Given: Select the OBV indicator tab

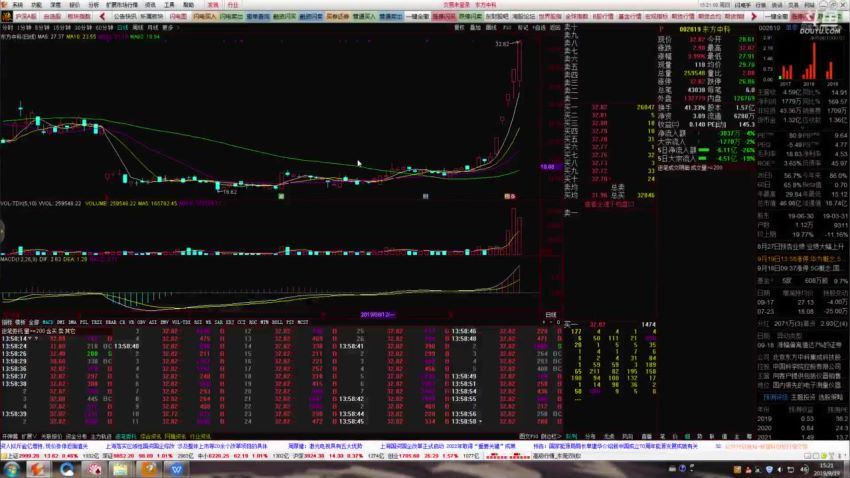Looking at the screenshot, I should click(141, 322).
